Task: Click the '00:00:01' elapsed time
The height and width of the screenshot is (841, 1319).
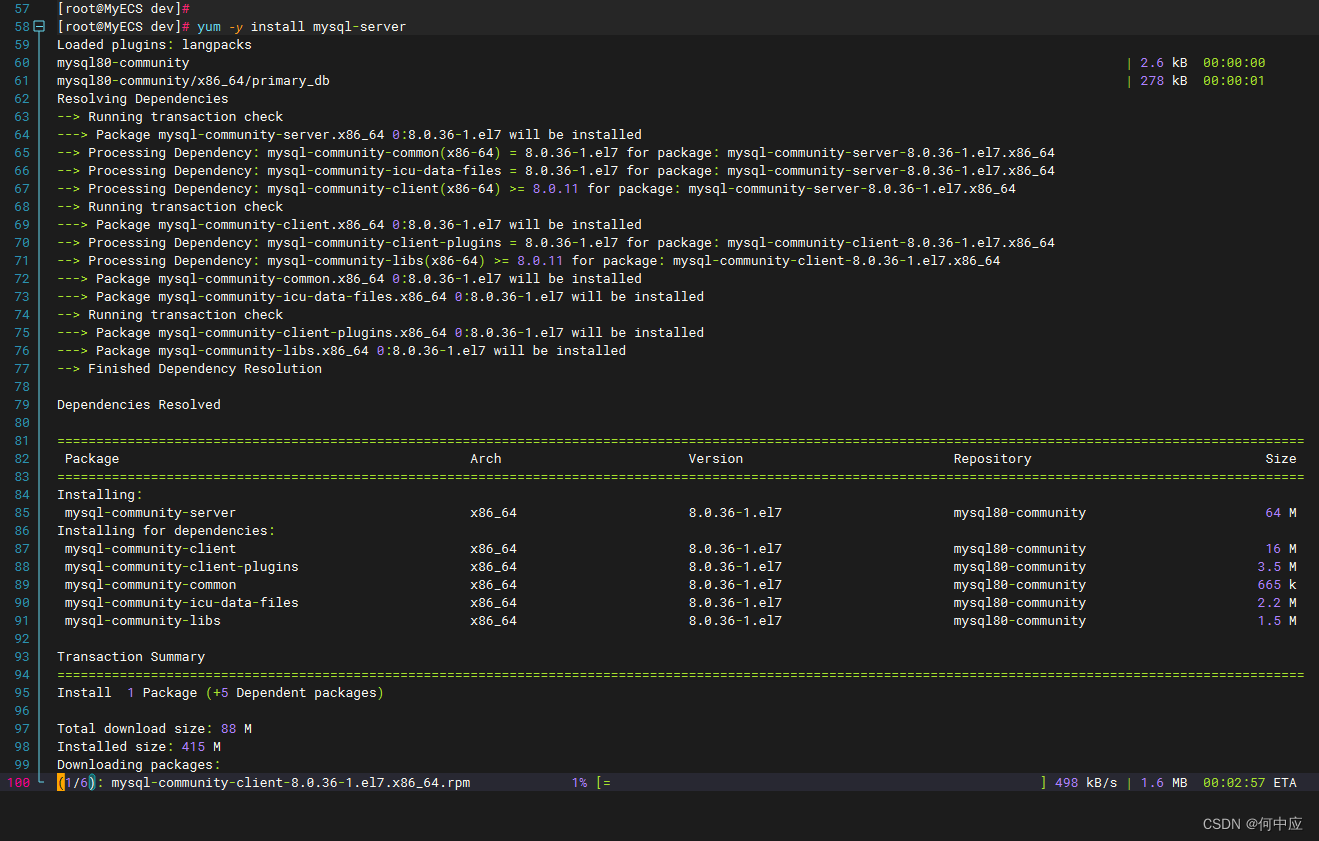Action: click(x=1234, y=81)
